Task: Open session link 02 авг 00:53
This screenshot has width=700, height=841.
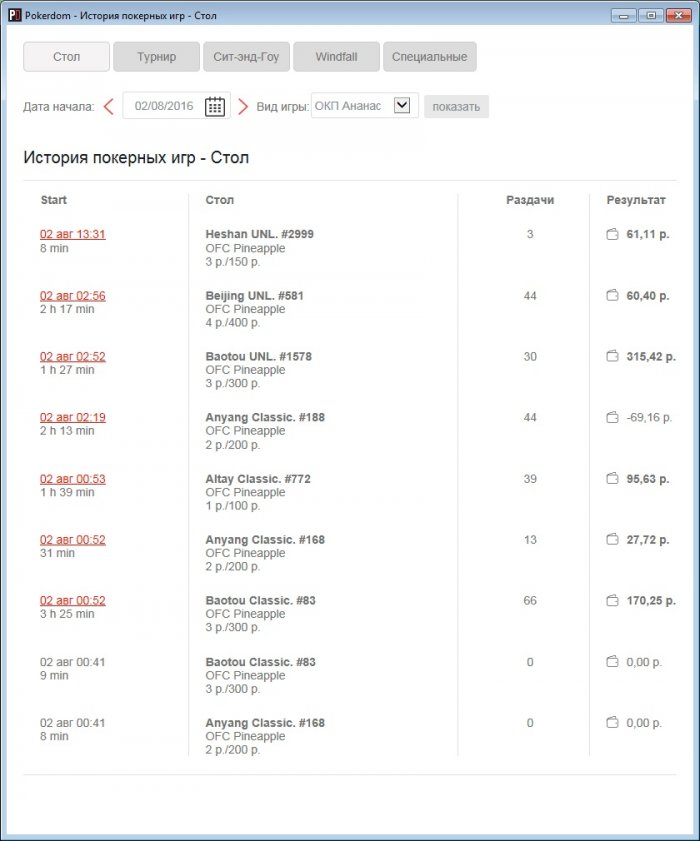Action: [x=72, y=478]
